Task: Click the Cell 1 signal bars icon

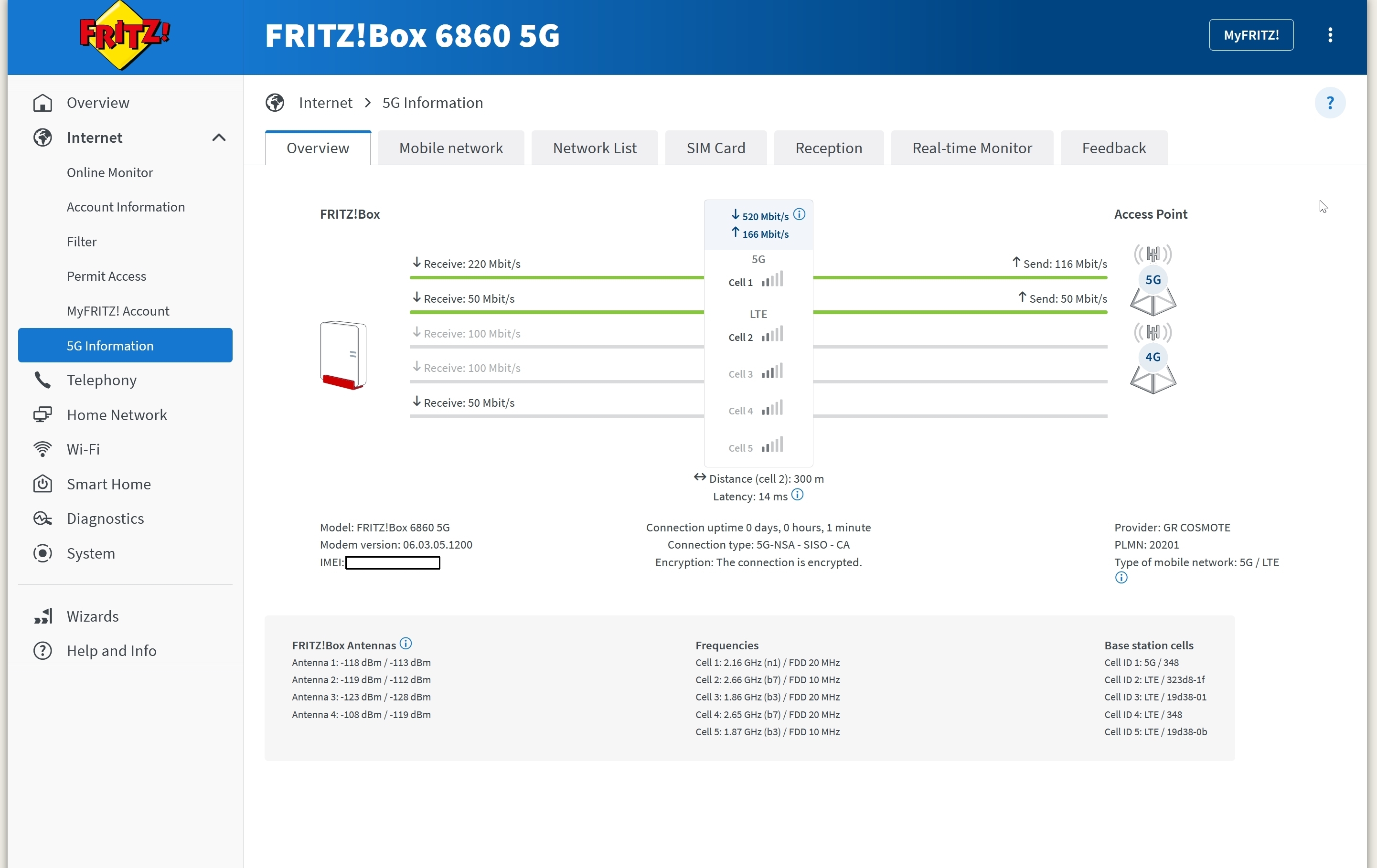Action: [x=772, y=279]
